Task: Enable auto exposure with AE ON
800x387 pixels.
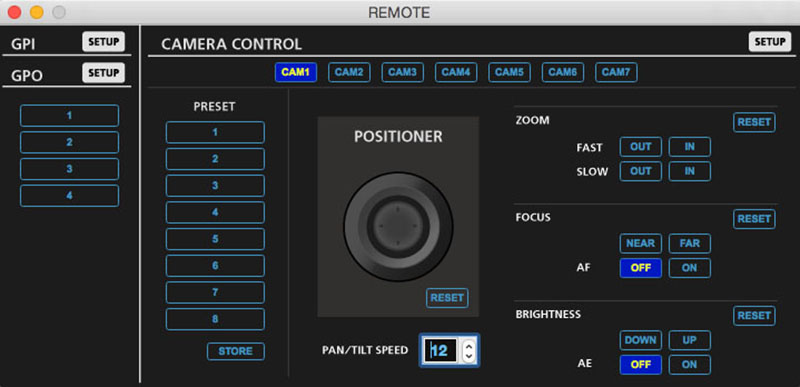Action: point(689,365)
